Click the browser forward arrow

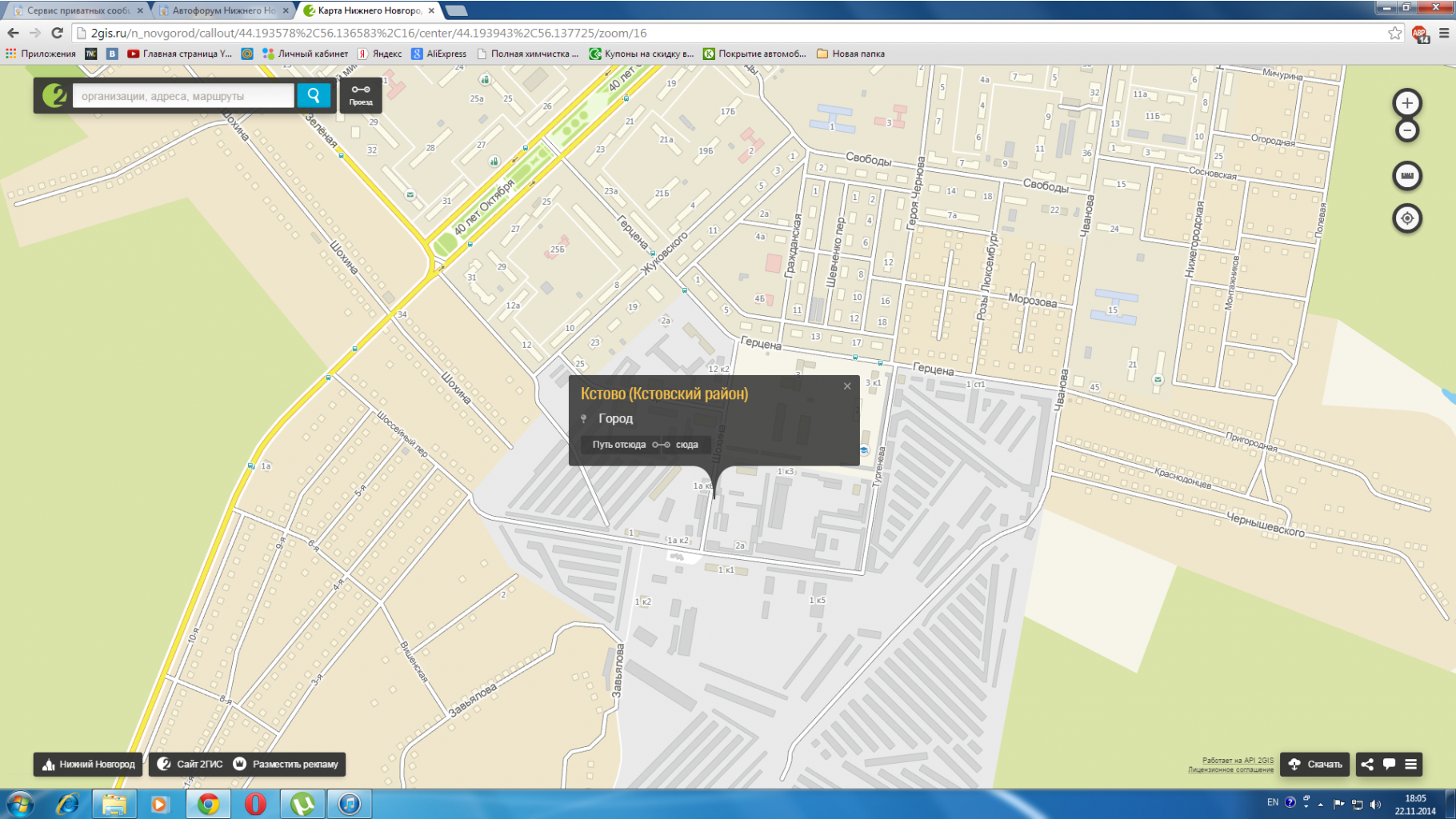coord(34,33)
